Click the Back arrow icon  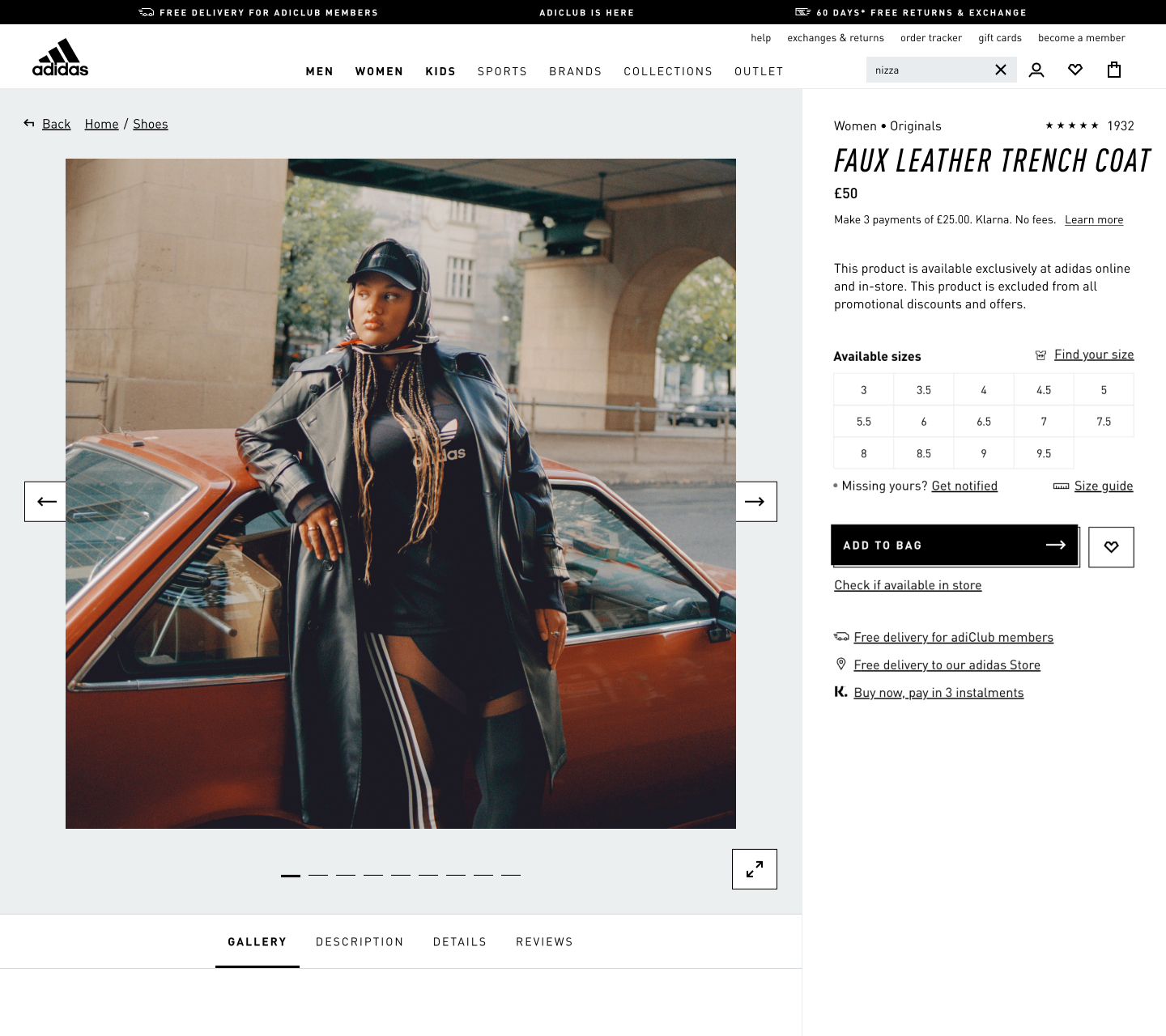coord(29,123)
